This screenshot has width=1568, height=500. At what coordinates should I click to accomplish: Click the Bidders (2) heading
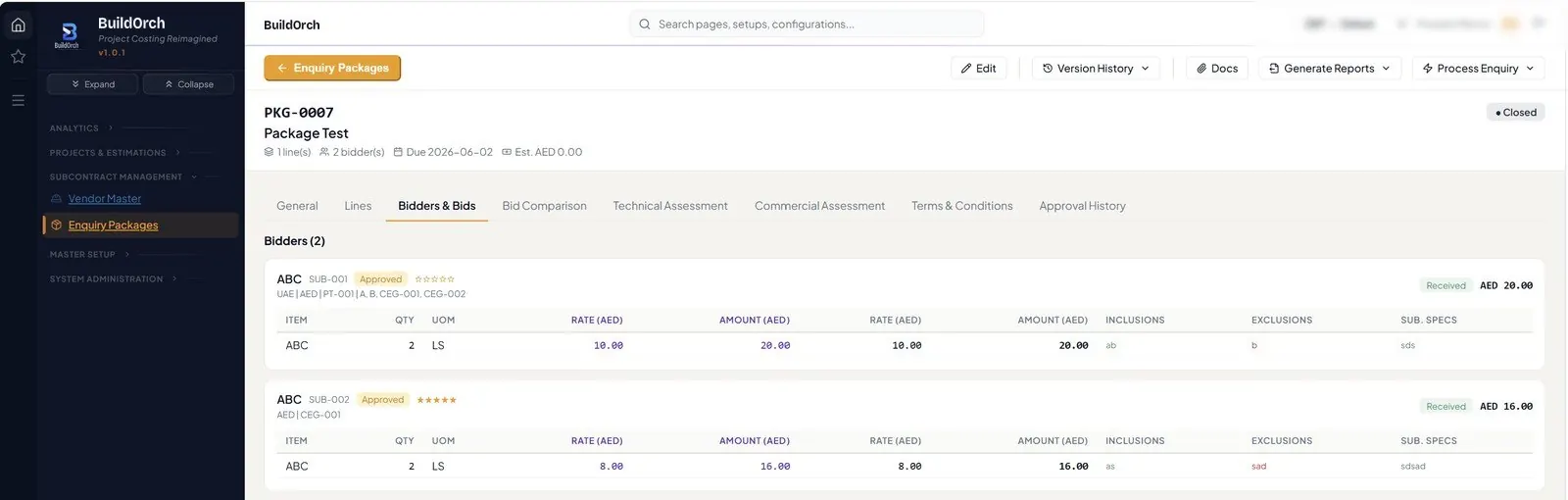(x=294, y=241)
